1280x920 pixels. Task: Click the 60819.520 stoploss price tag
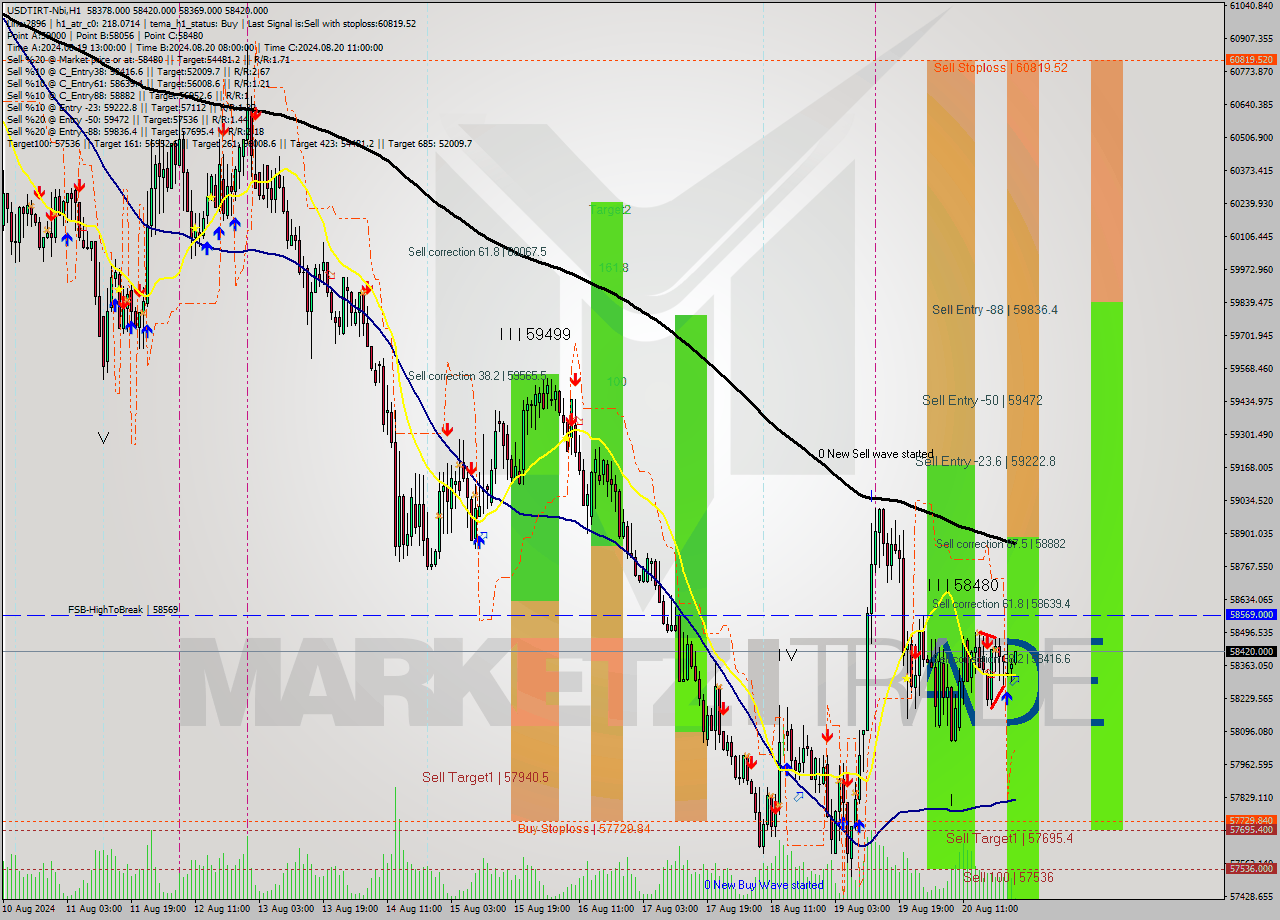pos(1250,59)
